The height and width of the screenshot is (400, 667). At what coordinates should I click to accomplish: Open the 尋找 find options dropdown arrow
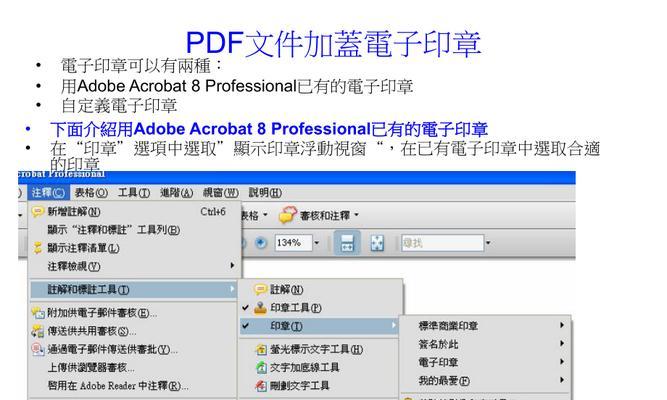(488, 243)
